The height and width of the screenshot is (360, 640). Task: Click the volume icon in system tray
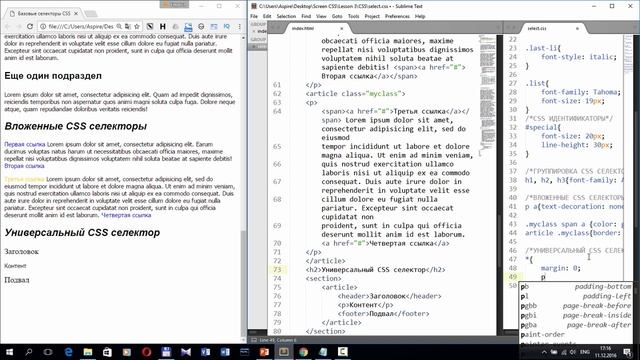click(573, 352)
